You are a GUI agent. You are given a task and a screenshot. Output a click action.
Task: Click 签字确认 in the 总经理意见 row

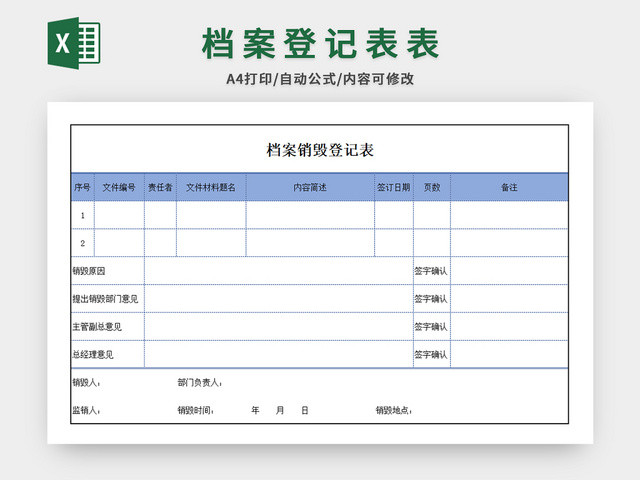[x=431, y=355]
